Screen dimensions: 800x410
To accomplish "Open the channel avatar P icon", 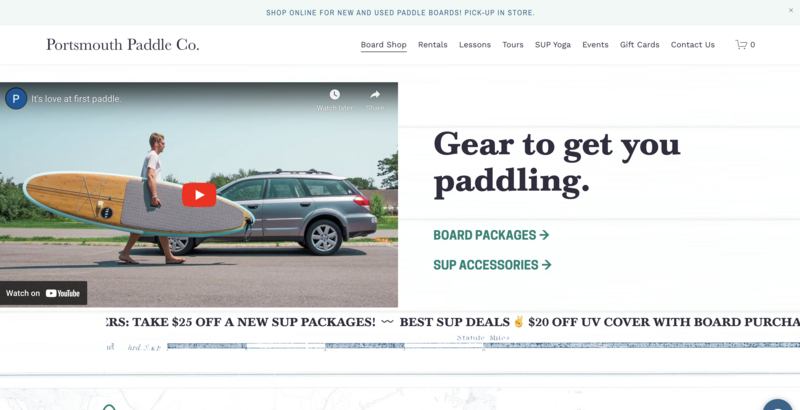I will click(16, 98).
